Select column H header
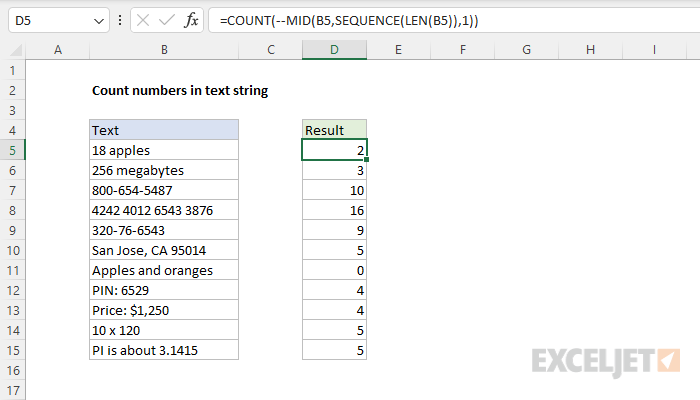This screenshot has width=700, height=400. point(590,50)
